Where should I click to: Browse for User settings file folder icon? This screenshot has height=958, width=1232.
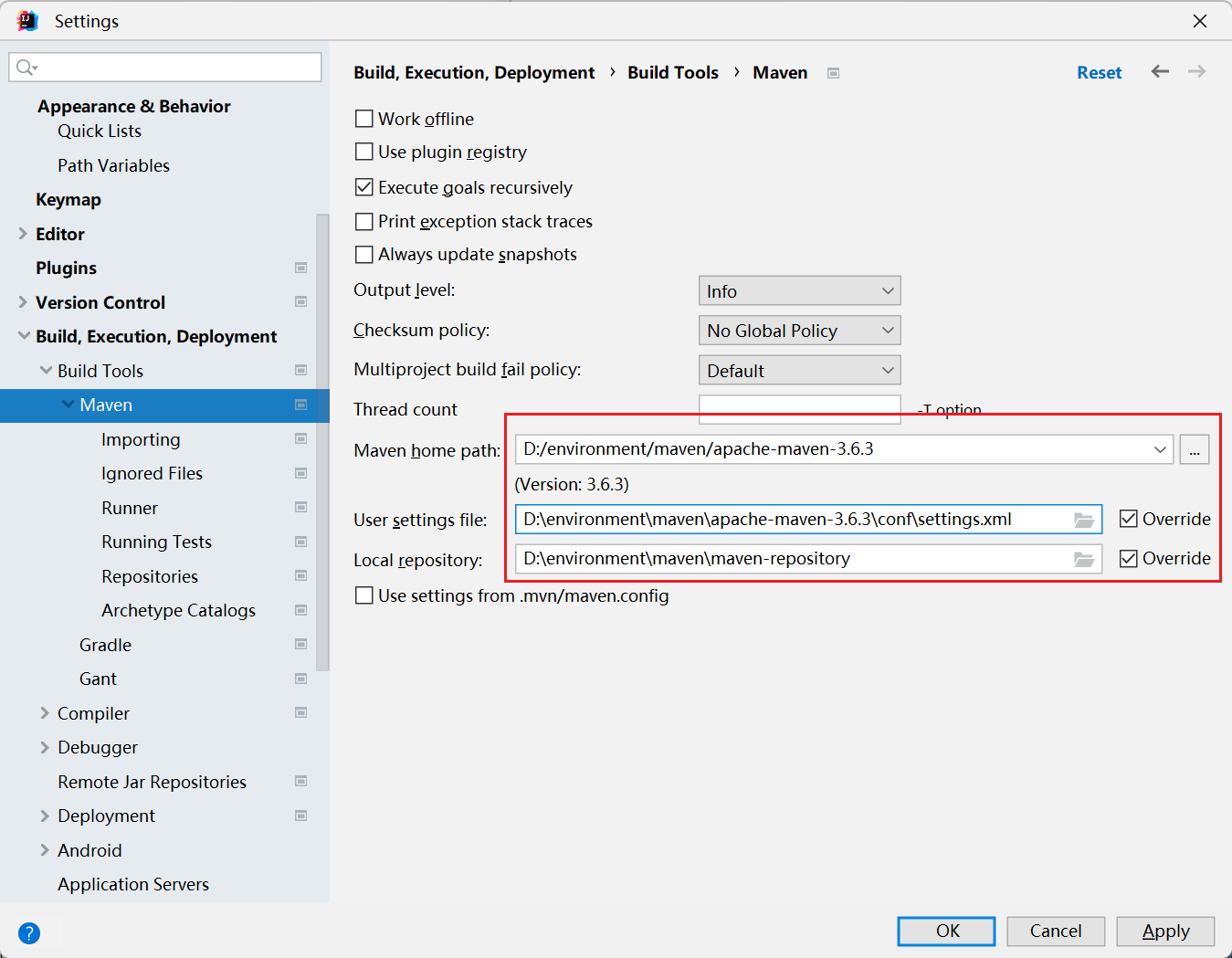[x=1084, y=520]
